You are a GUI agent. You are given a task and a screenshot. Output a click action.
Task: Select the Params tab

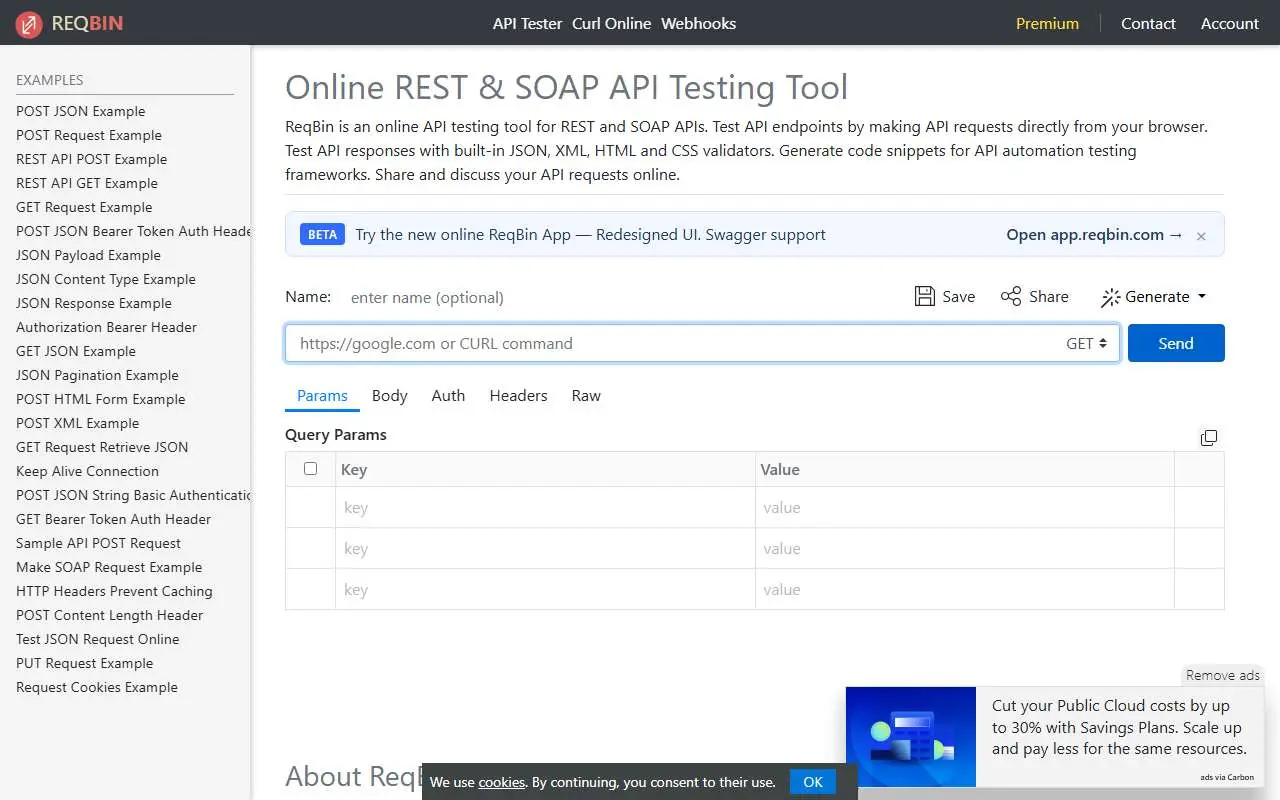[x=322, y=395]
